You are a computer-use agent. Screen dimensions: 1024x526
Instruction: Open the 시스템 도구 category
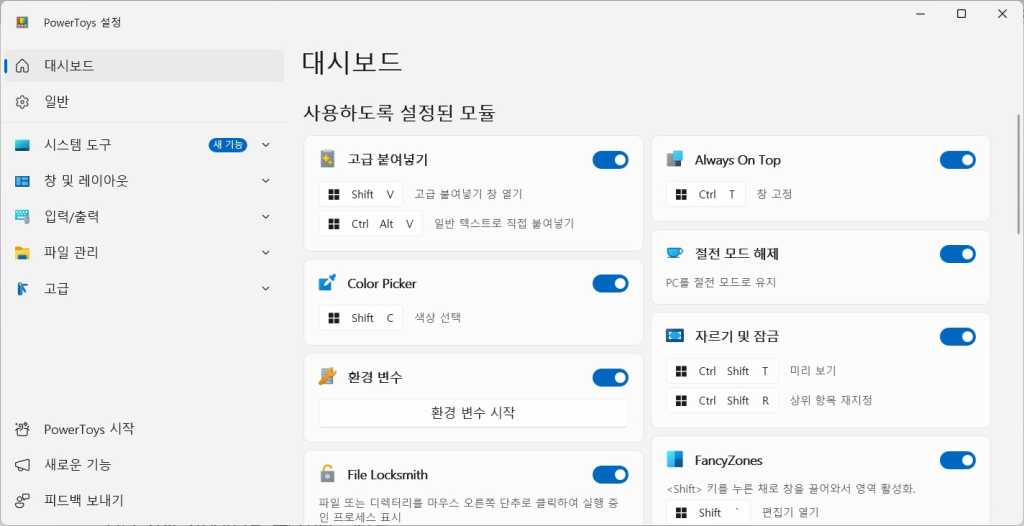pos(144,145)
